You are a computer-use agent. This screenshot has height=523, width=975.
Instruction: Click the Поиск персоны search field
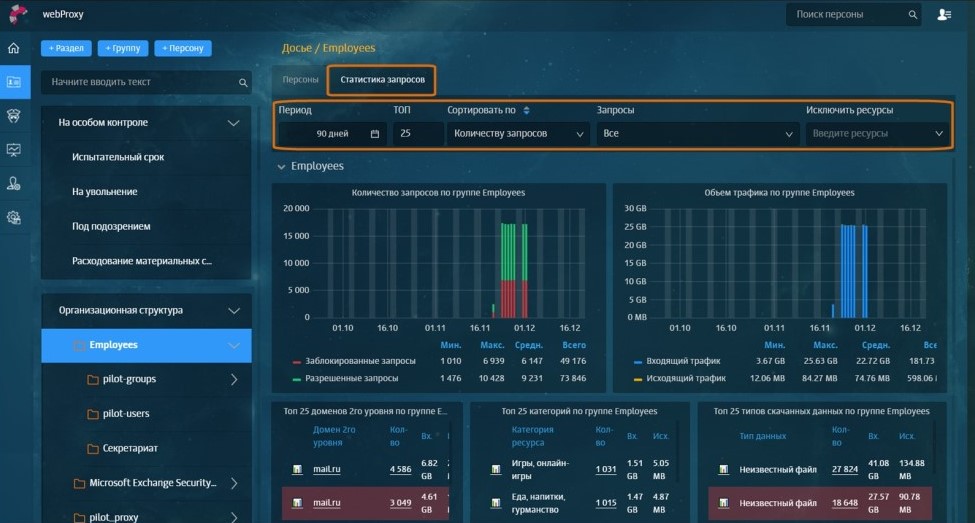[x=845, y=15]
